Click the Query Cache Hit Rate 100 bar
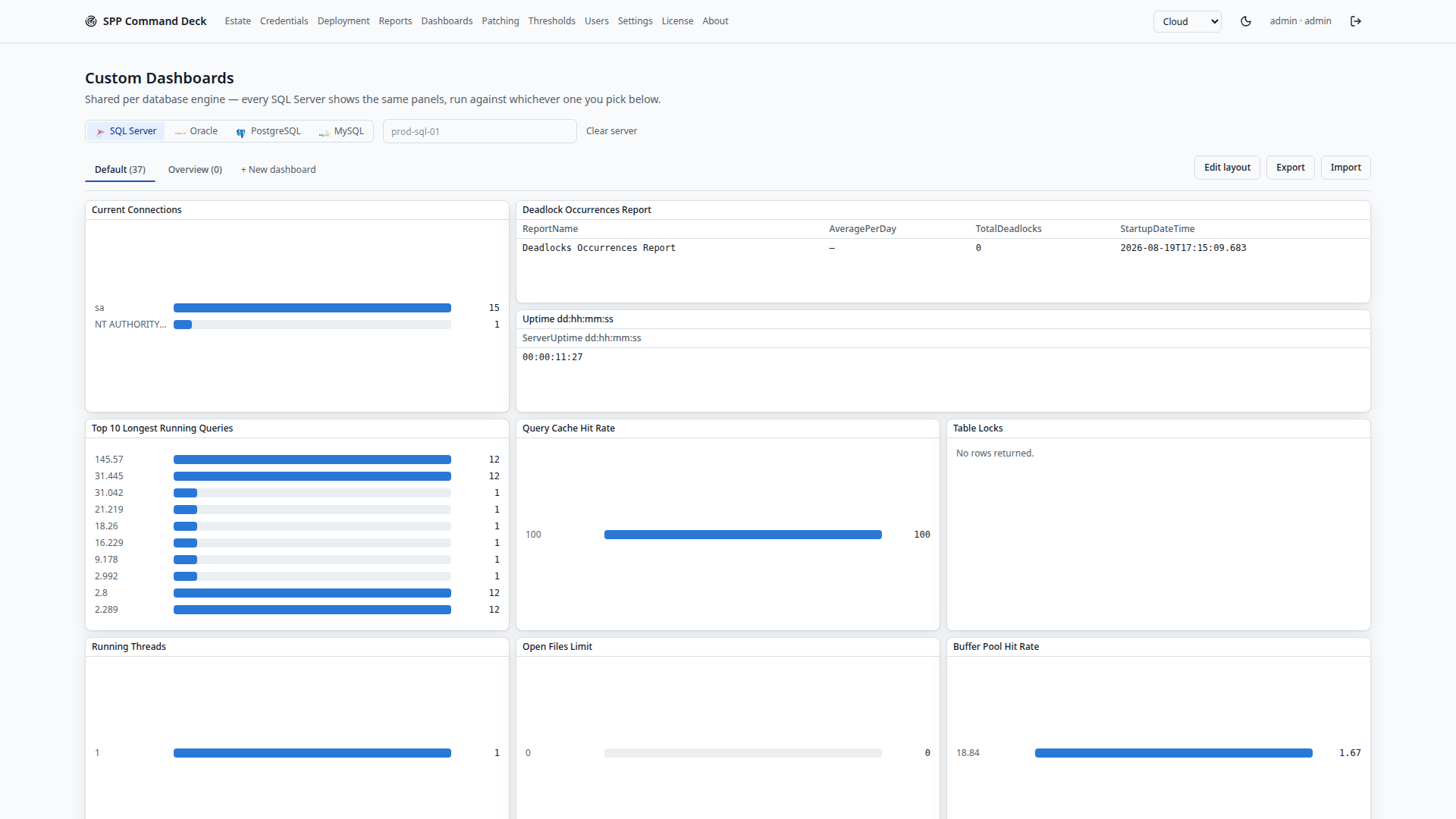Viewport: 1456px width, 819px height. pos(743,535)
